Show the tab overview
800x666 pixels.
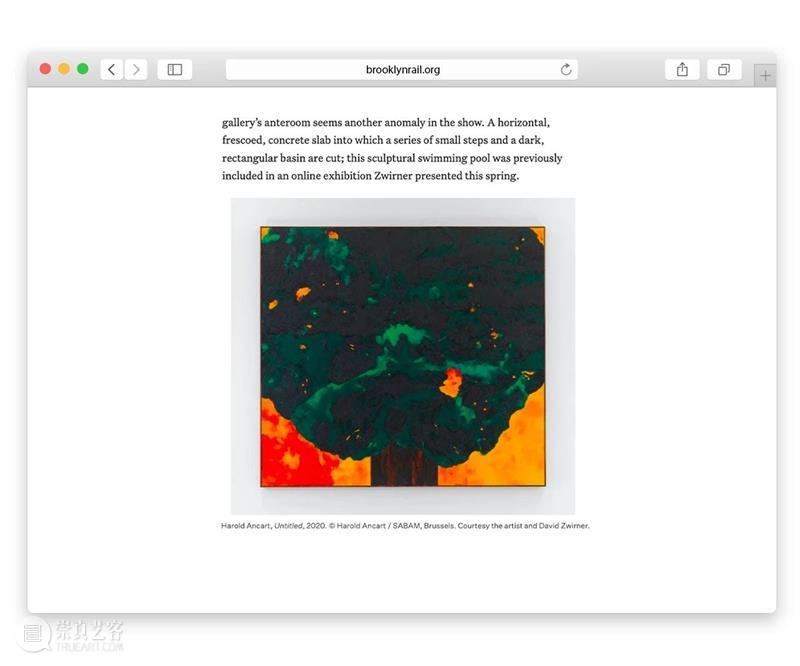coord(724,69)
